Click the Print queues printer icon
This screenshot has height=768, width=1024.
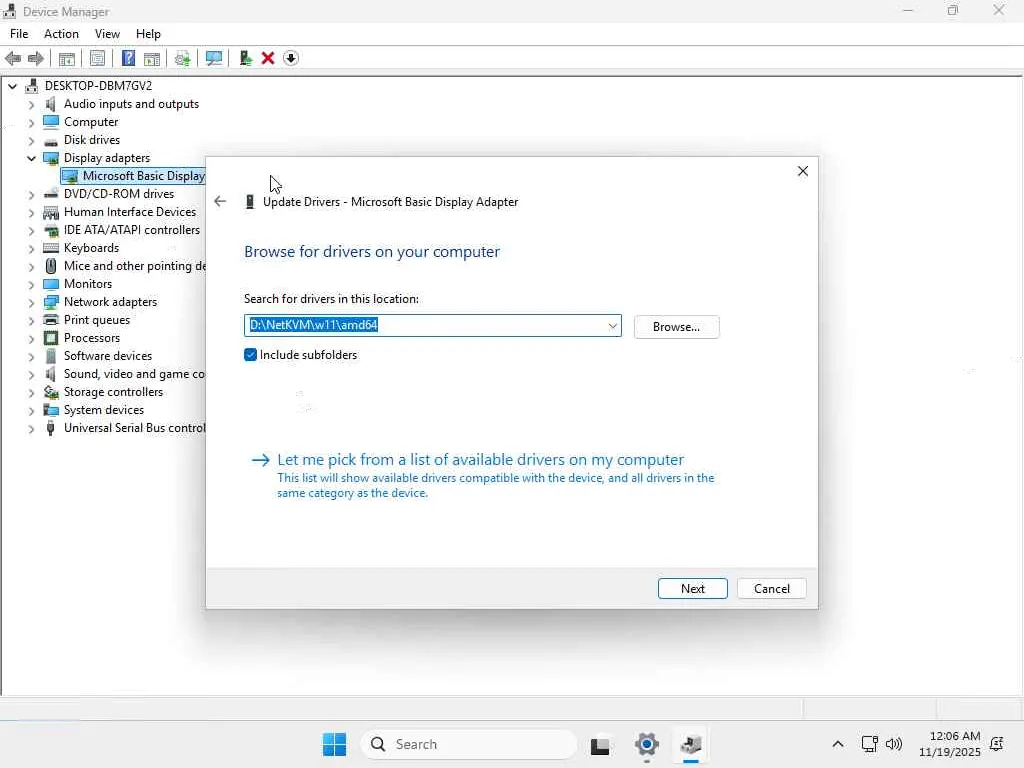(x=50, y=319)
